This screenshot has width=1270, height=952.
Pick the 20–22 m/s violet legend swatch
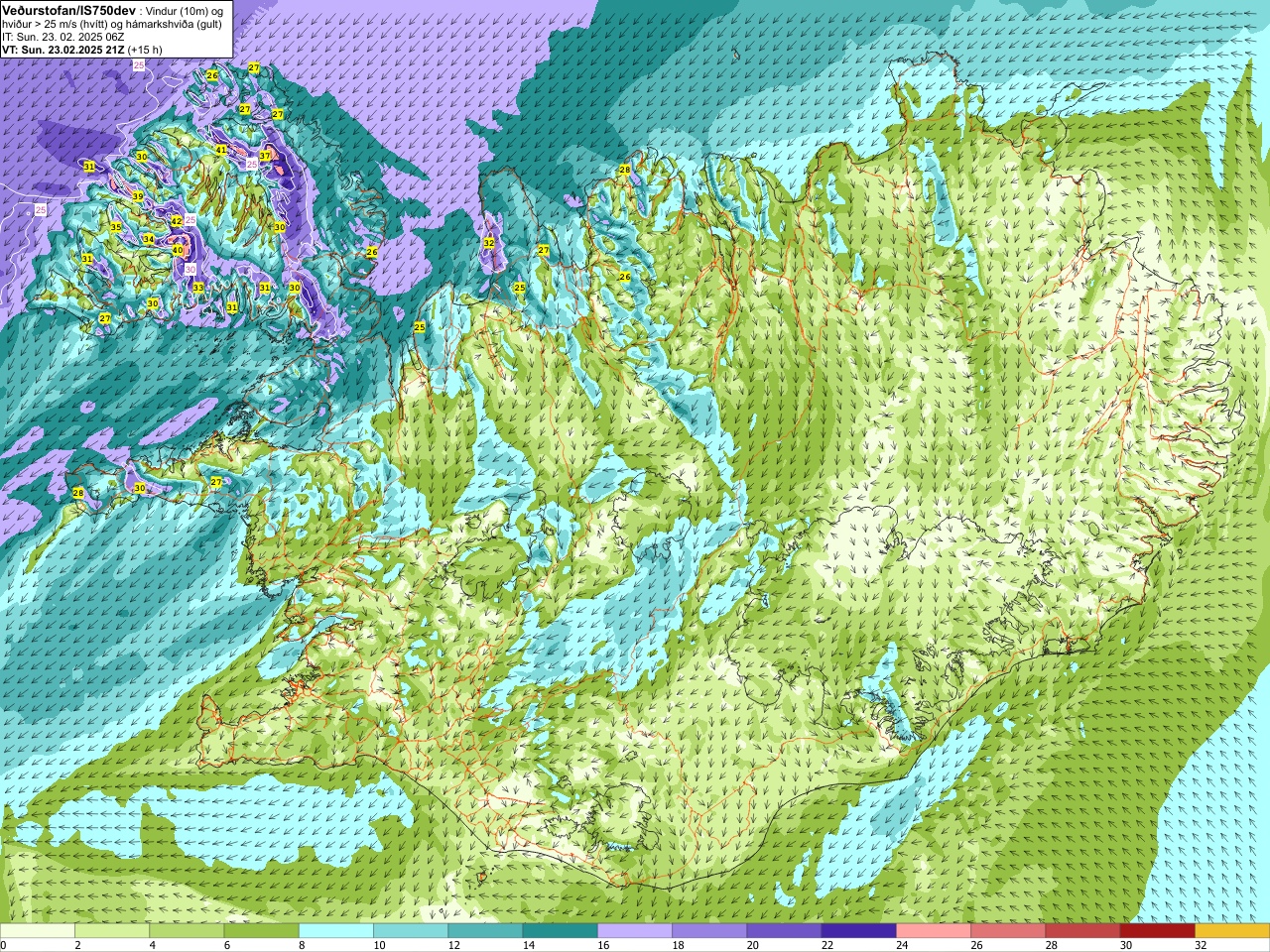tap(785, 931)
